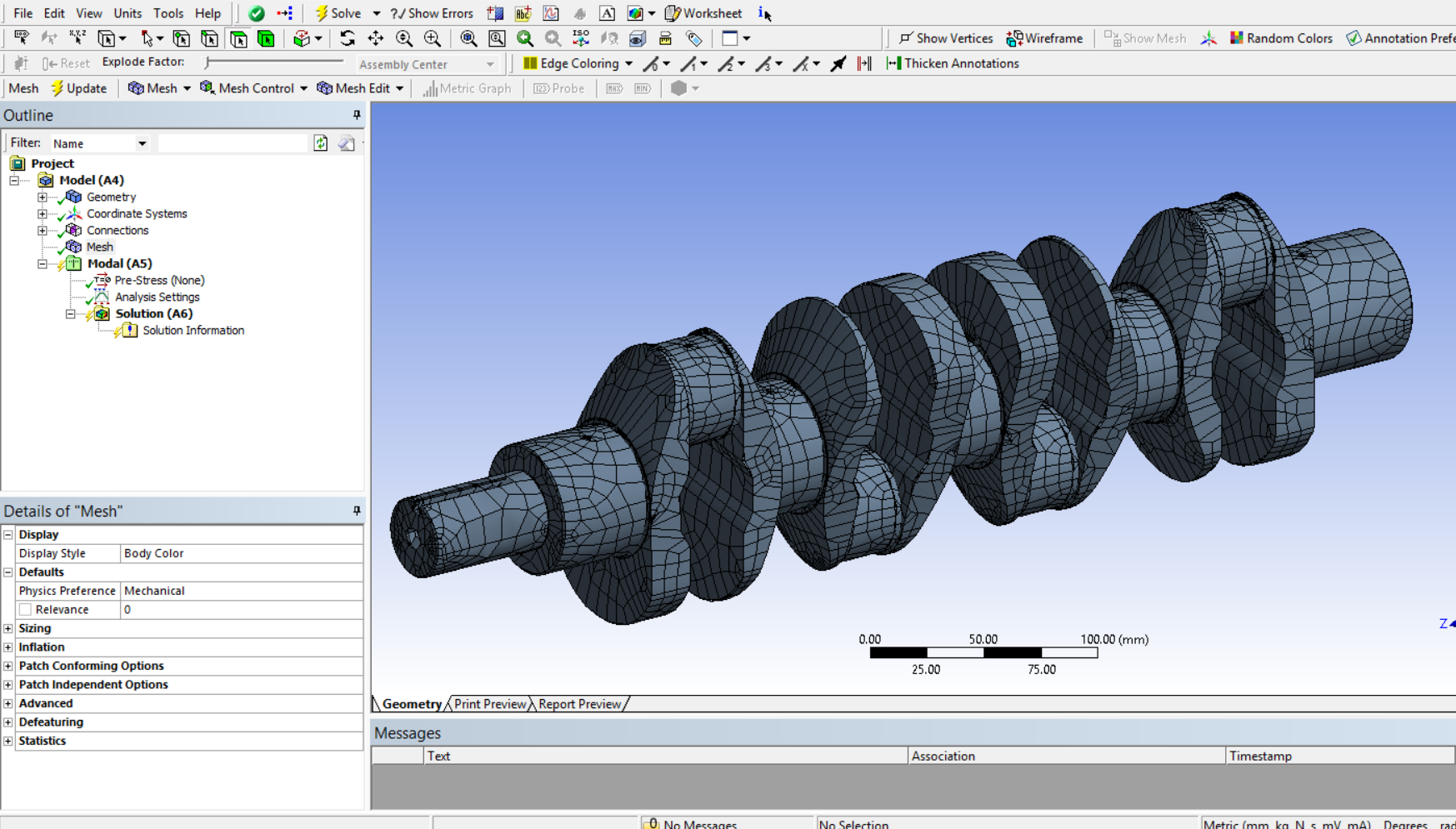Collapse the Solution (A6) tree node
Image resolution: width=1456 pixels, height=829 pixels.
click(x=71, y=314)
